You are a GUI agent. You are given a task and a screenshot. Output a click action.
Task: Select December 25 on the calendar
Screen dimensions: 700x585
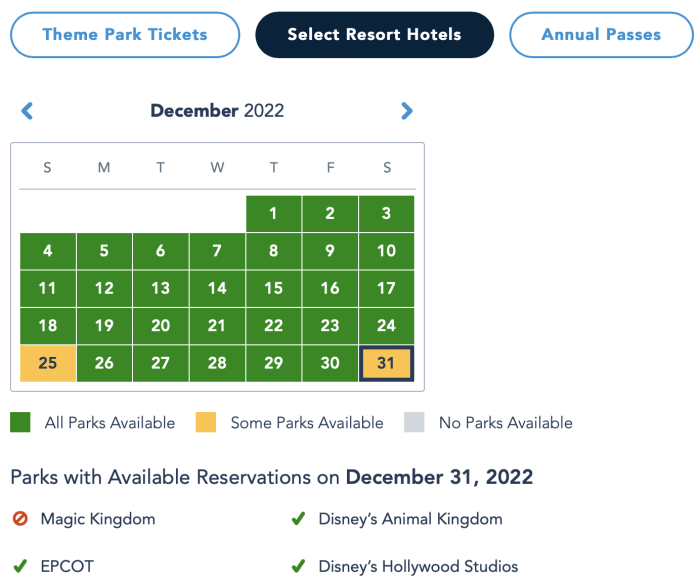[48, 363]
